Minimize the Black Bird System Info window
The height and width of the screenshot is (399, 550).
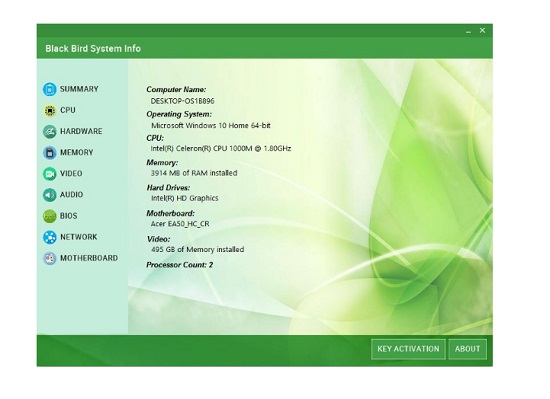(468, 31)
